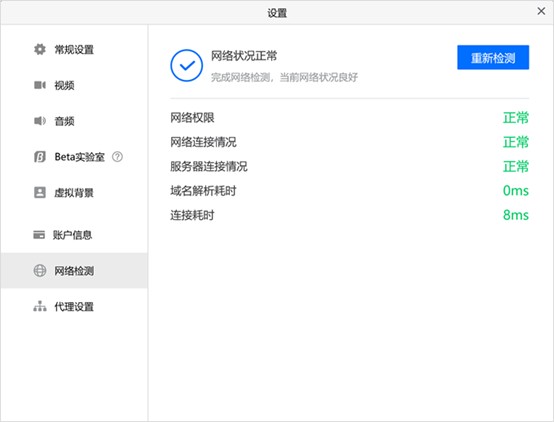
Task: Open the help question mark next to Beta实验室
Action: 117,157
